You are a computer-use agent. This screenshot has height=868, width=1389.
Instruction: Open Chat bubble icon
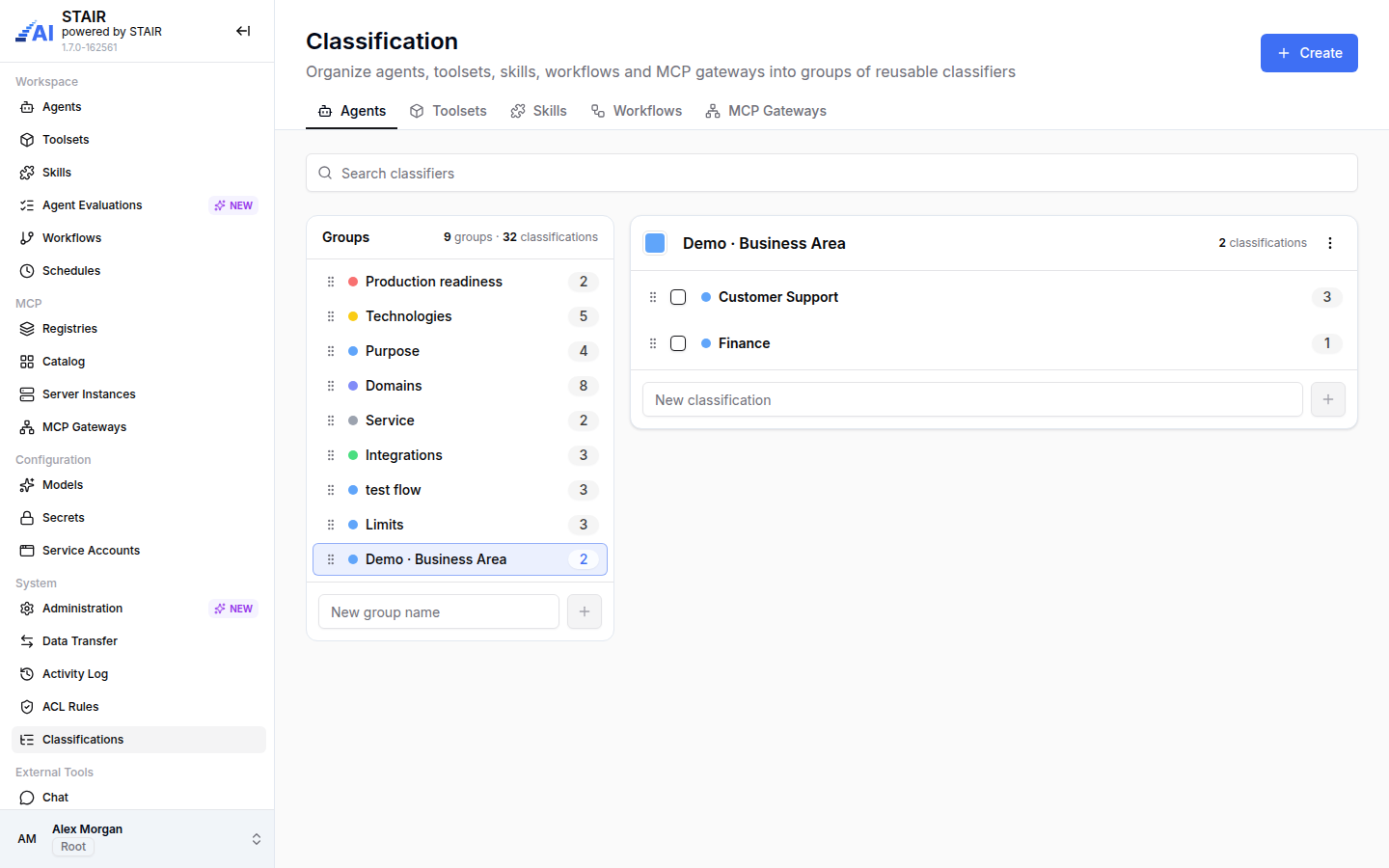(x=27, y=798)
